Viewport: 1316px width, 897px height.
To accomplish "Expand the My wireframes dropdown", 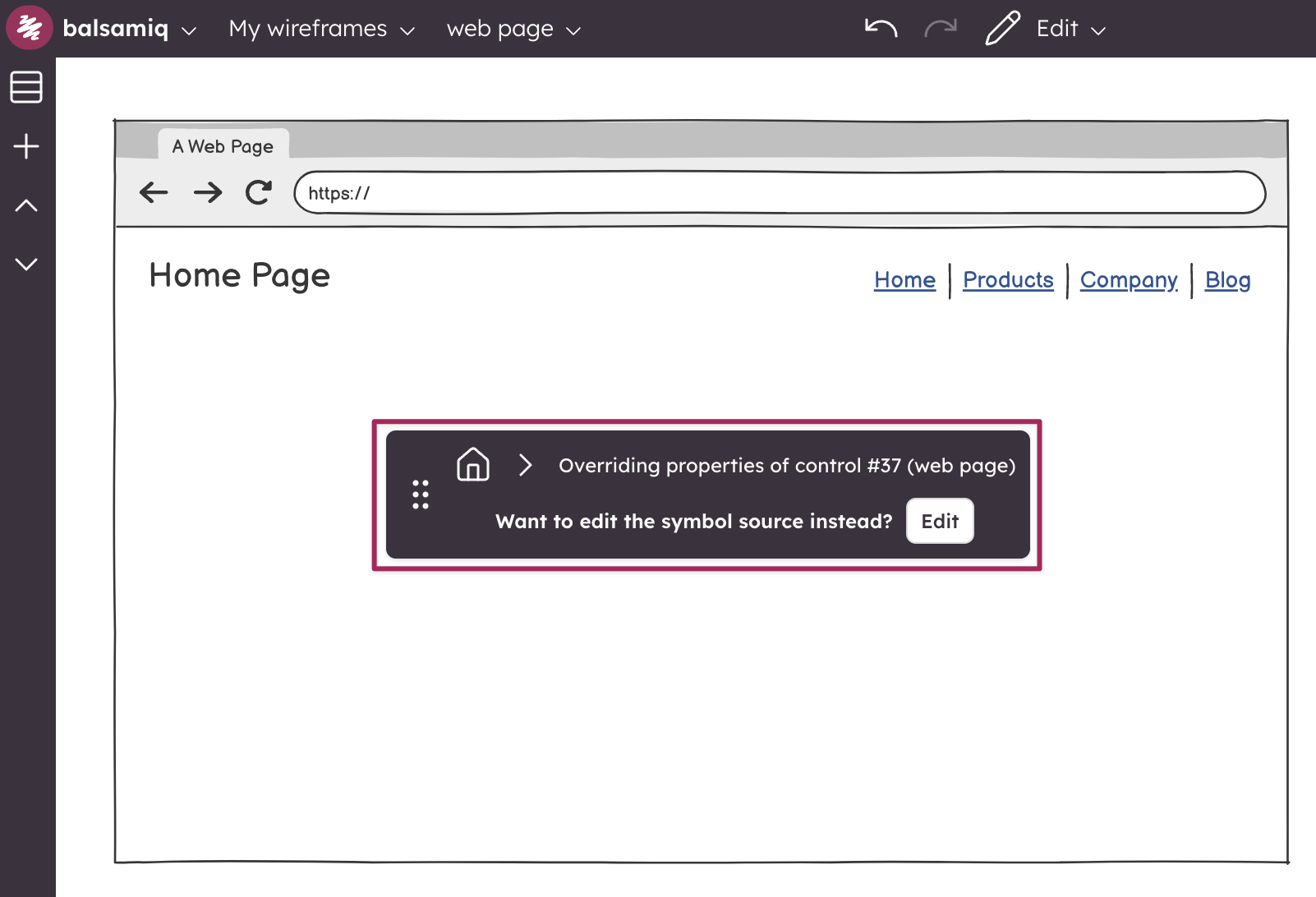I will point(321,29).
